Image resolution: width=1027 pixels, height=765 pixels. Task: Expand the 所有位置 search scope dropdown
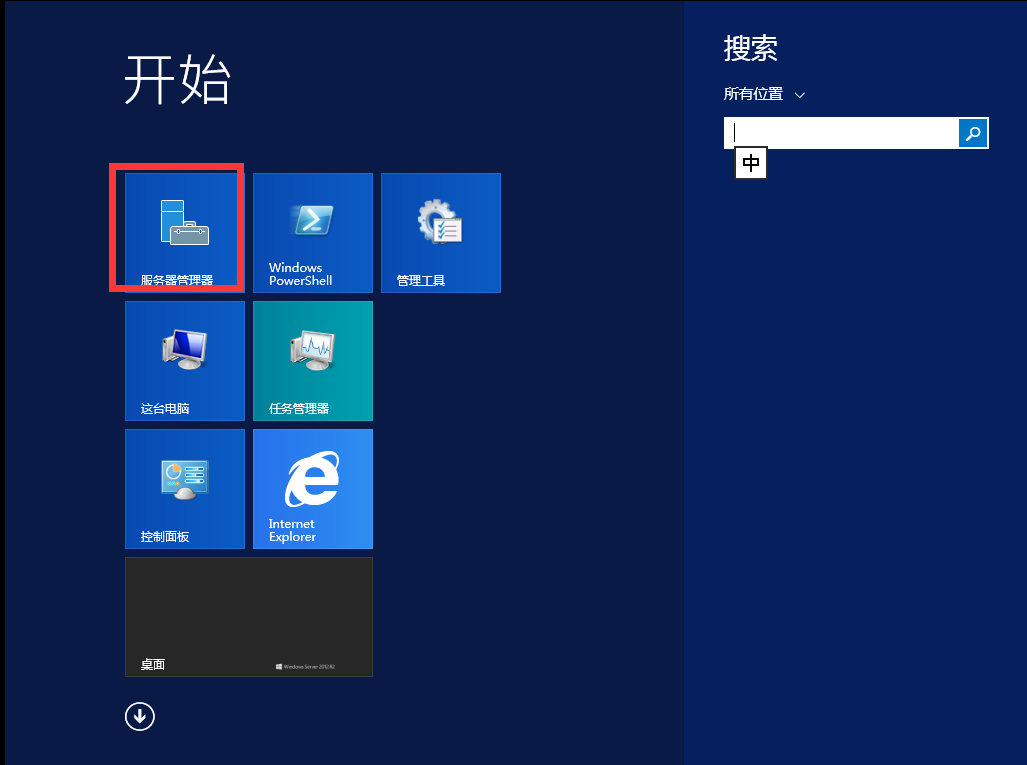[764, 94]
